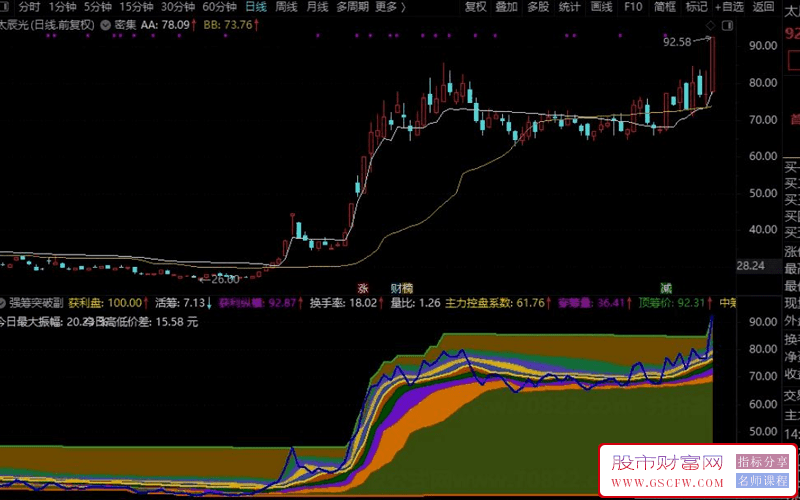The height and width of the screenshot is (500, 800).
Task: Open the 多股 multi-stock view
Action: (538, 7)
